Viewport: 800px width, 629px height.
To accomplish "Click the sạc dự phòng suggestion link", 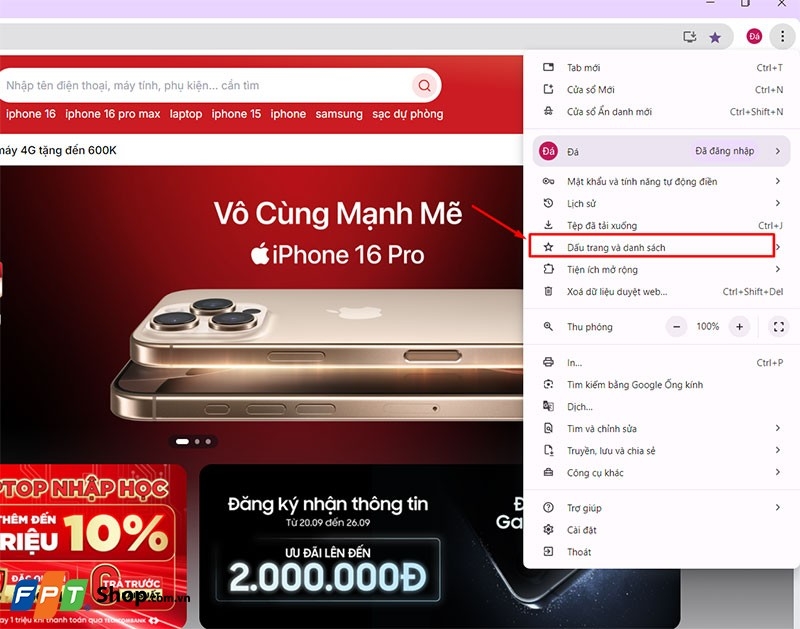I will 408,114.
